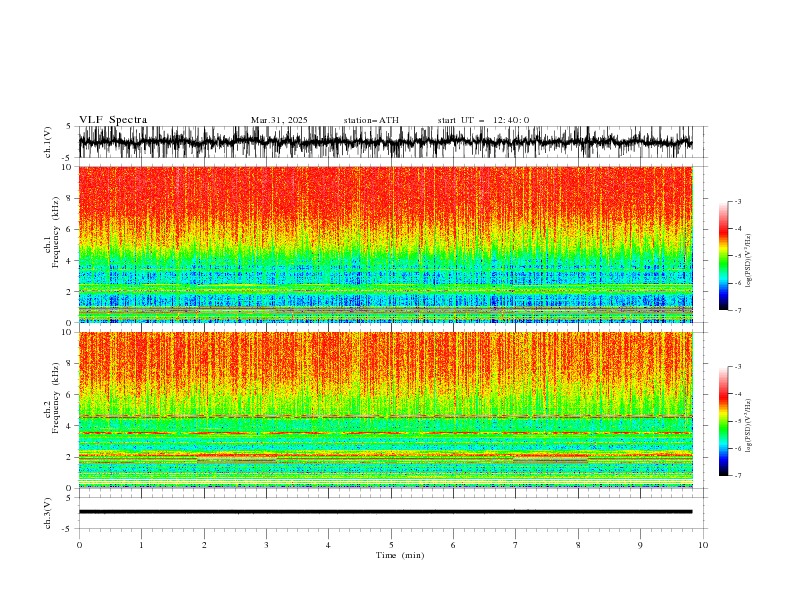
Task: Click the time axis tick label '5'
Action: pyautogui.click(x=391, y=545)
